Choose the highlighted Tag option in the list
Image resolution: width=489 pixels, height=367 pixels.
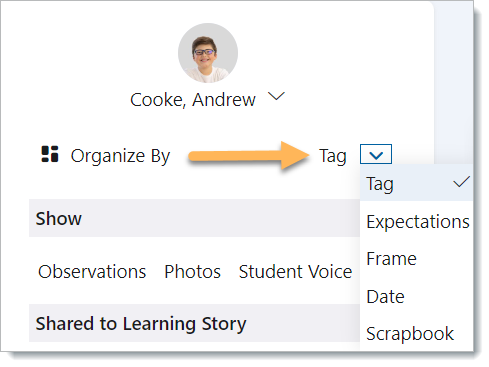(x=416, y=183)
